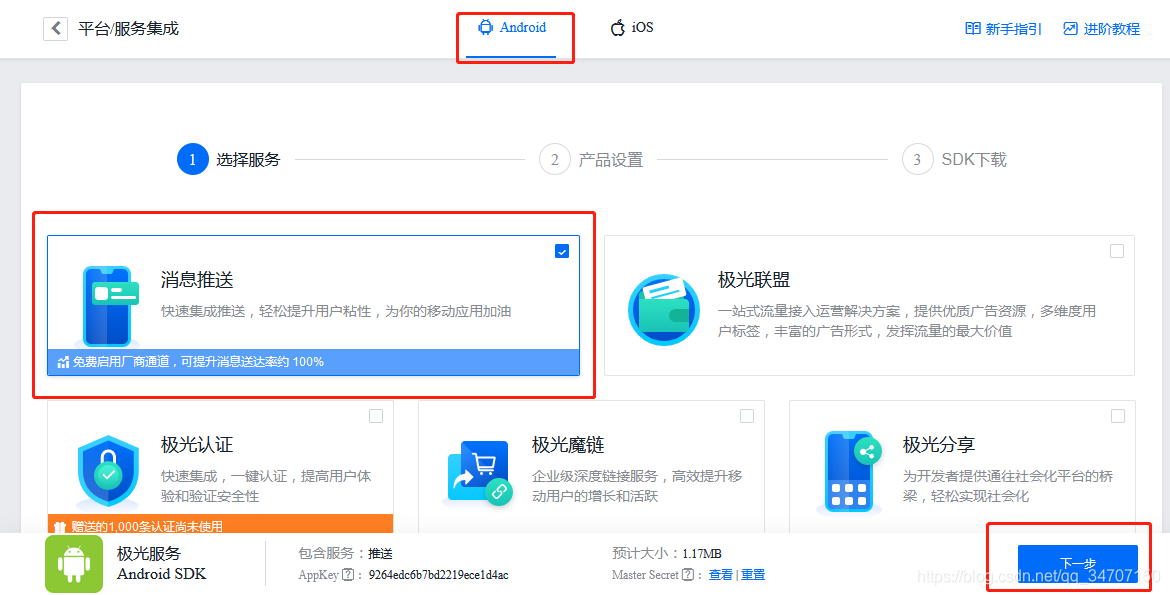Click the AppKey value 9264edc6b7bd2219ece1d4ac
Screen dimensions: 1170x595
tap(439, 575)
